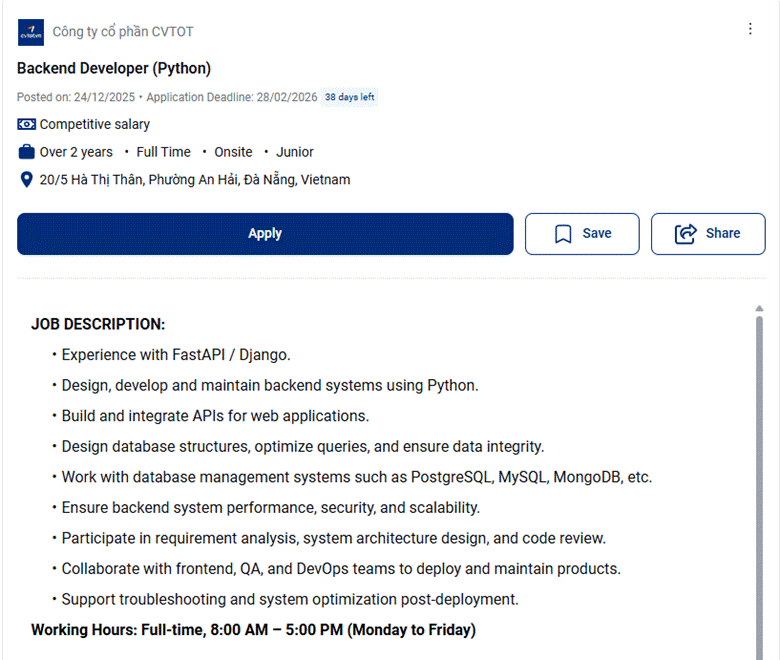Viewport: 780px width, 660px height.
Task: Open the Công ty cổ phần CVTOT company link
Action: click(123, 32)
